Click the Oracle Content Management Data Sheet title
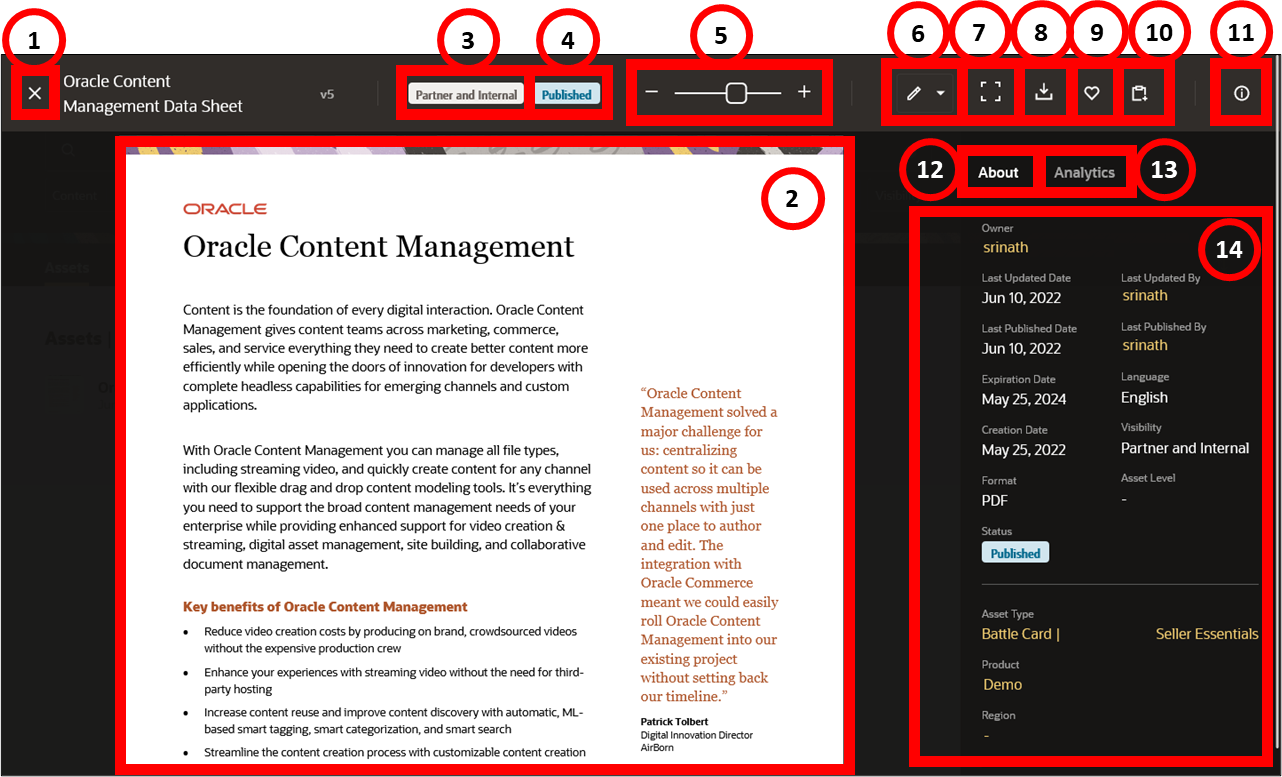Screen dimensions: 1282x777 (x=153, y=93)
